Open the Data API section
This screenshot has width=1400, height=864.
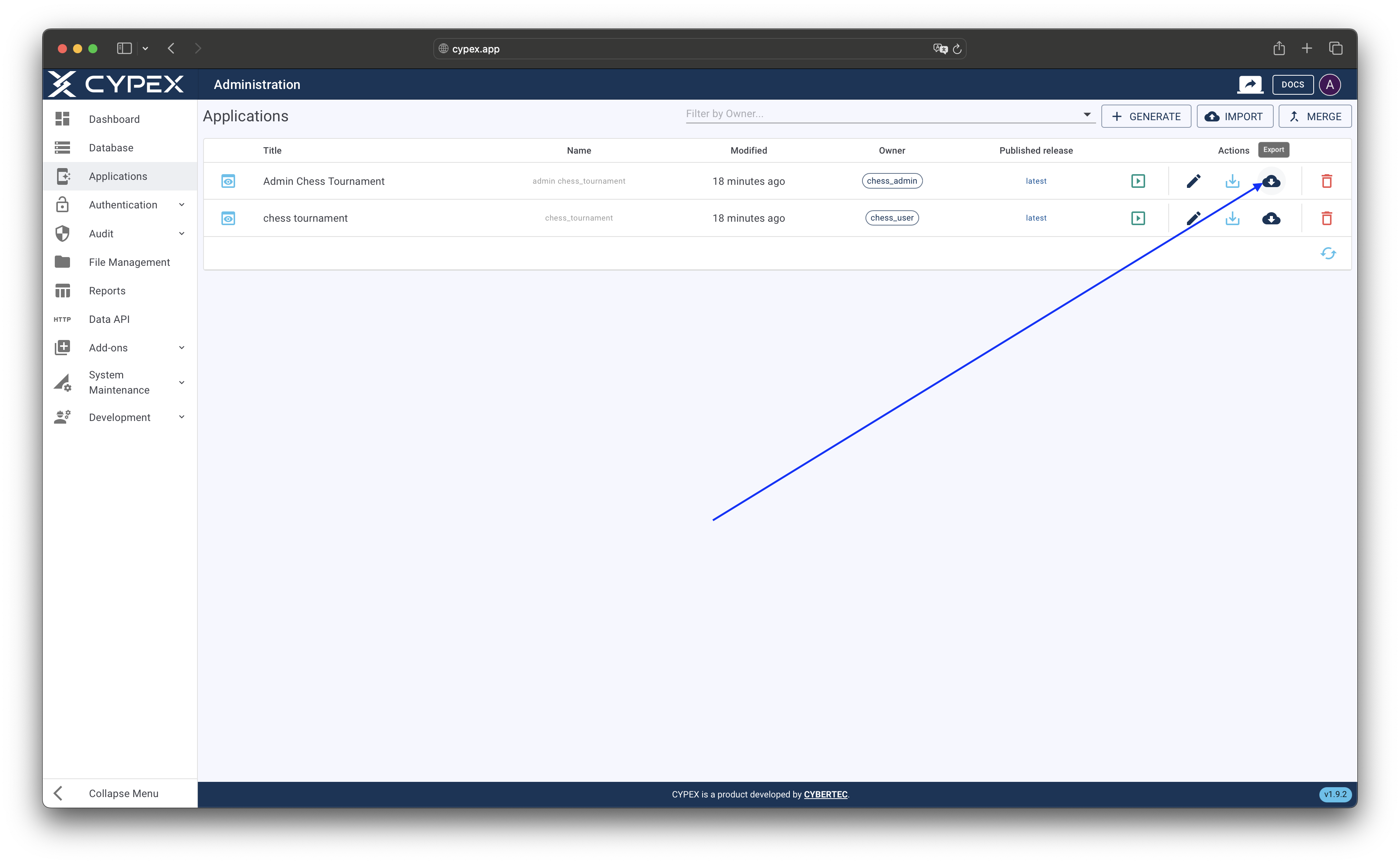click(x=109, y=319)
